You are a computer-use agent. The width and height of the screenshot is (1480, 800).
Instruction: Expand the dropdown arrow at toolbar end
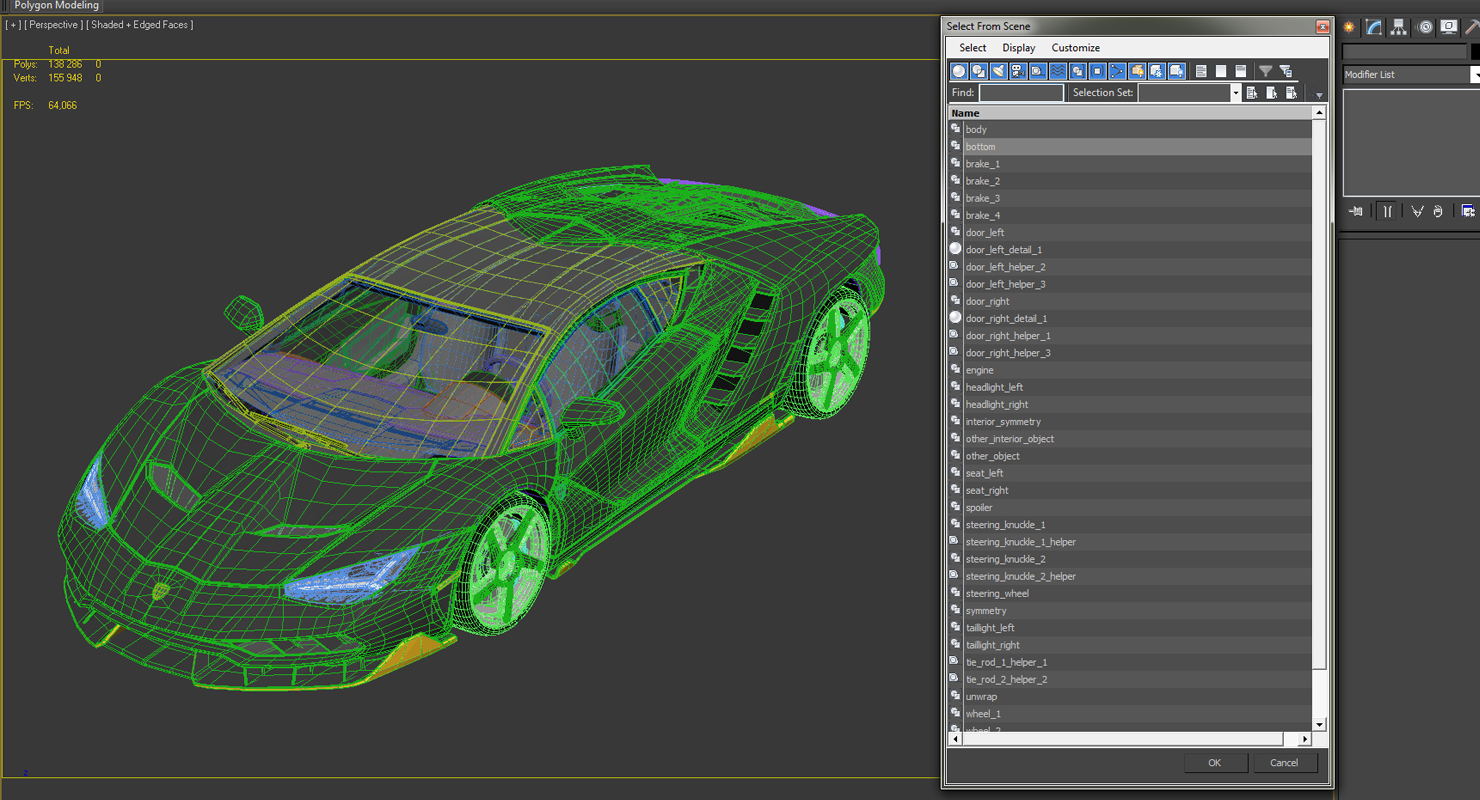pyautogui.click(x=1319, y=95)
